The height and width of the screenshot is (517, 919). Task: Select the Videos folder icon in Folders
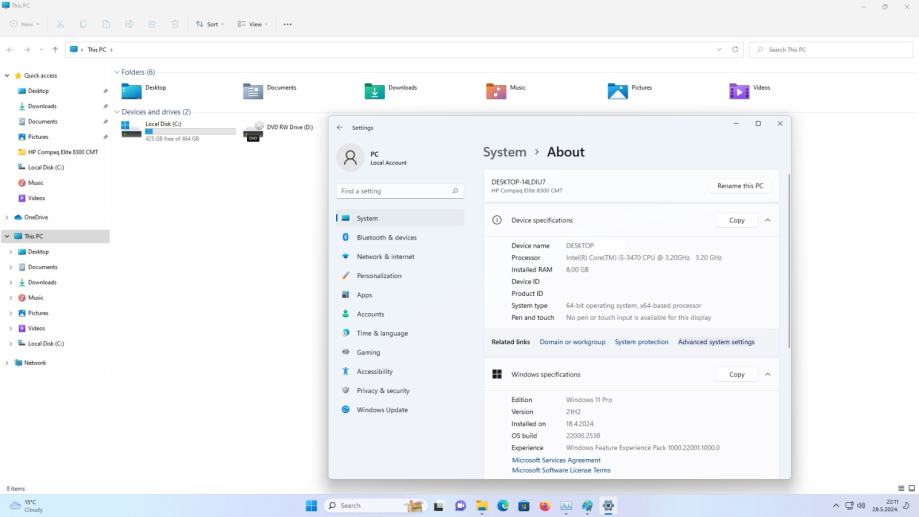pyautogui.click(x=739, y=91)
